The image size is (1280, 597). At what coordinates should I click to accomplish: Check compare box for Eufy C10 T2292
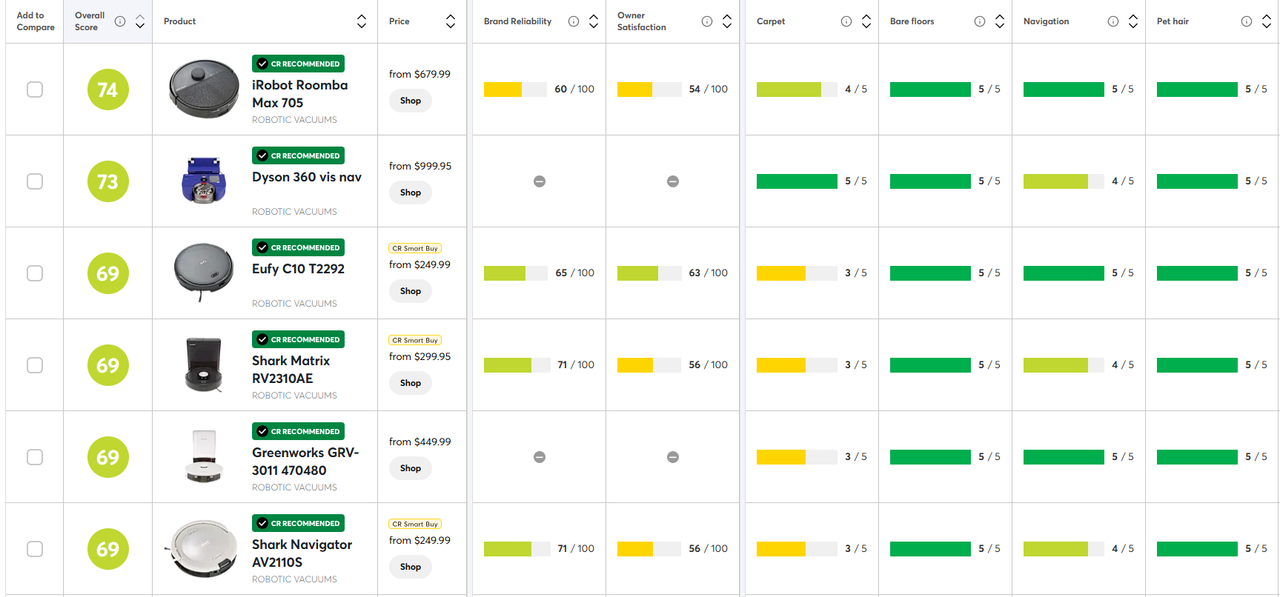coord(35,273)
